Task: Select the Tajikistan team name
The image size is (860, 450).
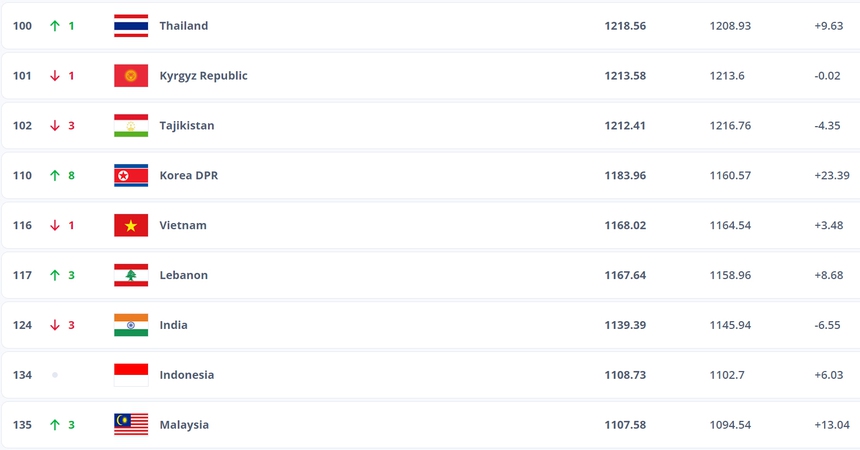Action: (187, 126)
